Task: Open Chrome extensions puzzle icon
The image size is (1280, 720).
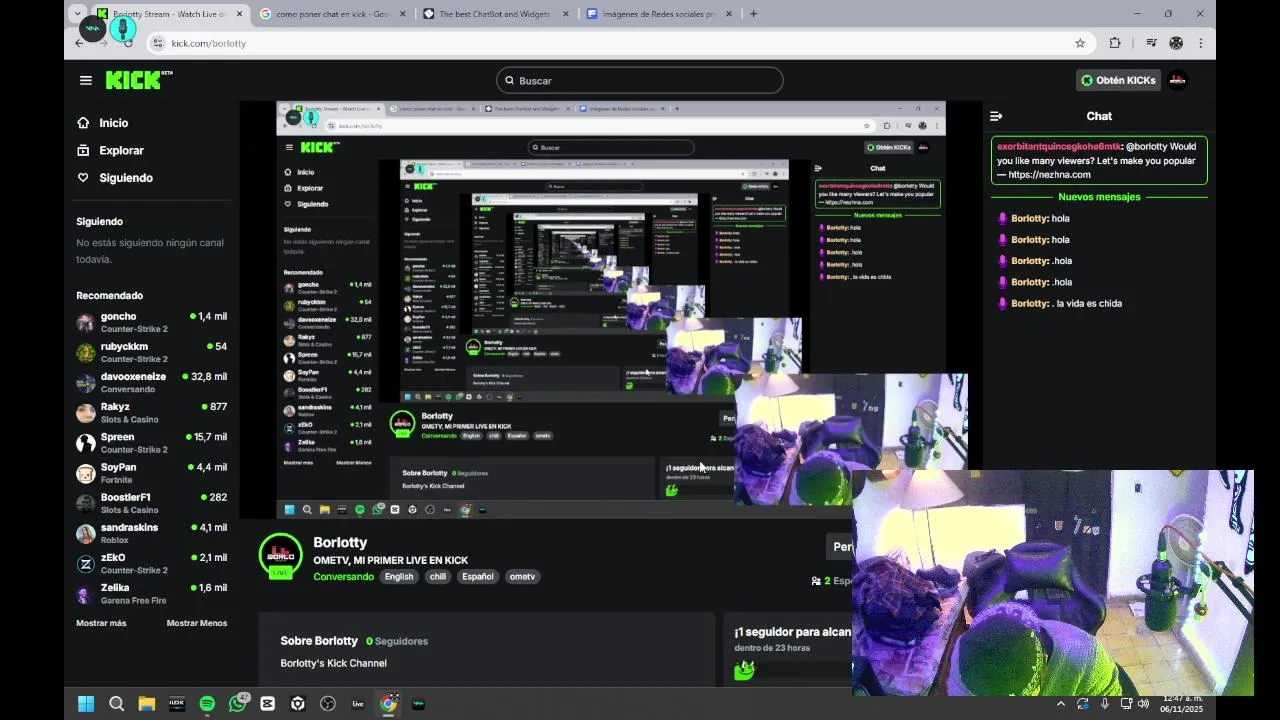Action: coord(1115,43)
